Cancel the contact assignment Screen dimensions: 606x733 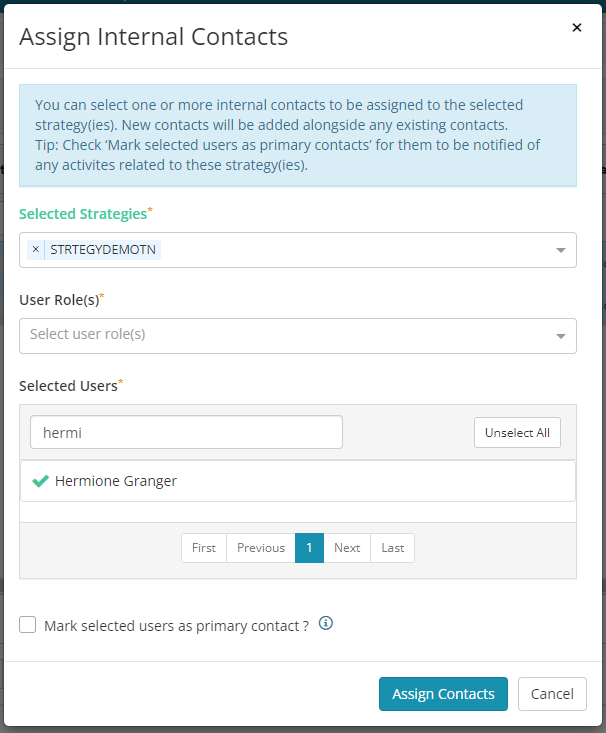coord(552,694)
